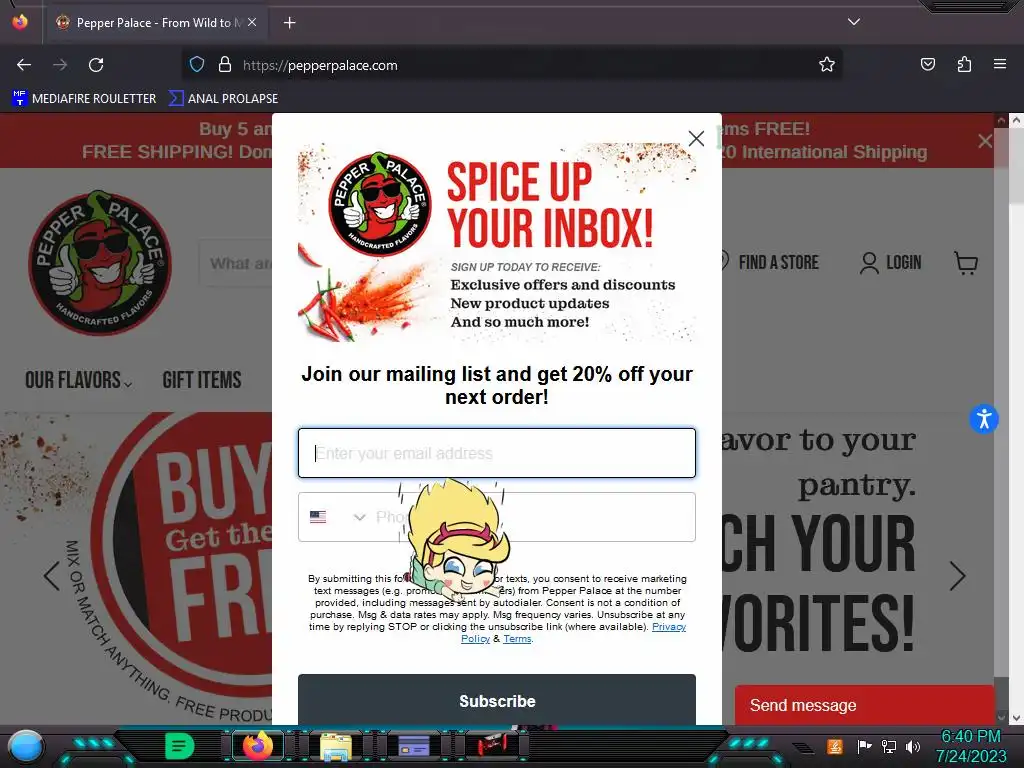Open the accessibility widget button

(x=984, y=419)
